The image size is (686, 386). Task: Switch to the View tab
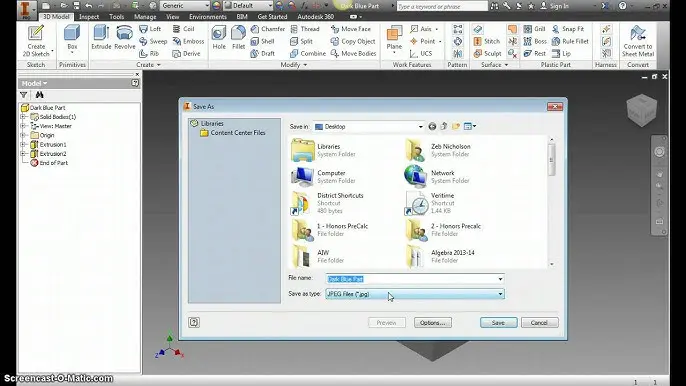click(172, 17)
